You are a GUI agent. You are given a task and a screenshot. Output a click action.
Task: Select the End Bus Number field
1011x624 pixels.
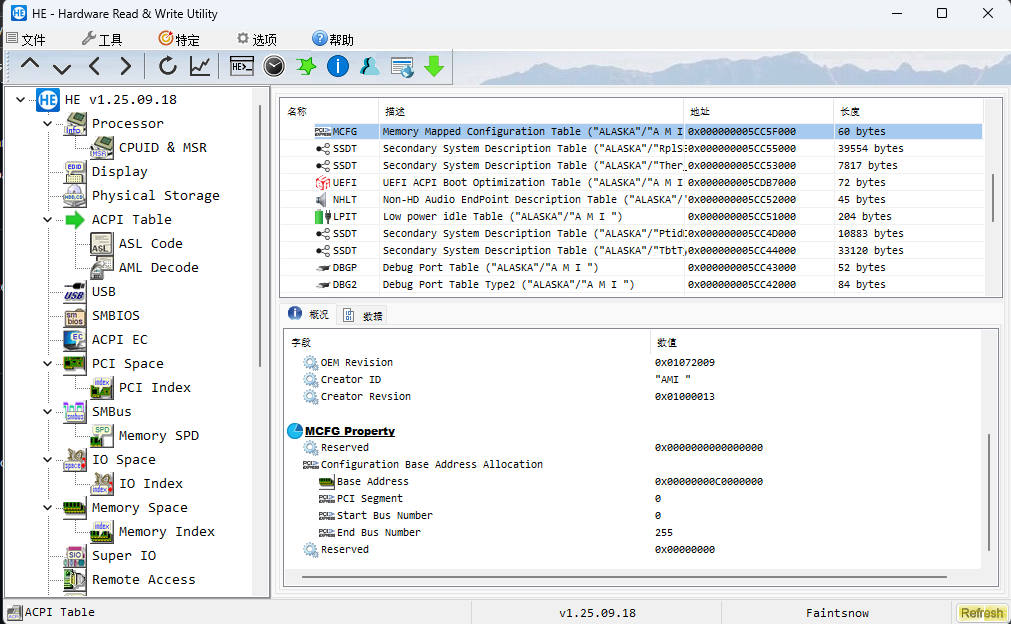(x=632, y=532)
